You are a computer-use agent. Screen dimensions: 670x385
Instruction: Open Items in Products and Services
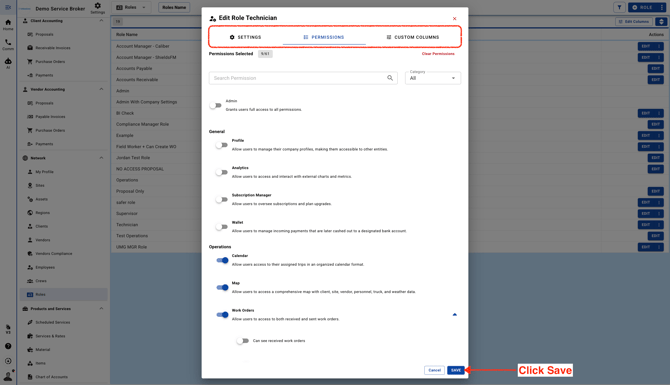click(x=40, y=364)
